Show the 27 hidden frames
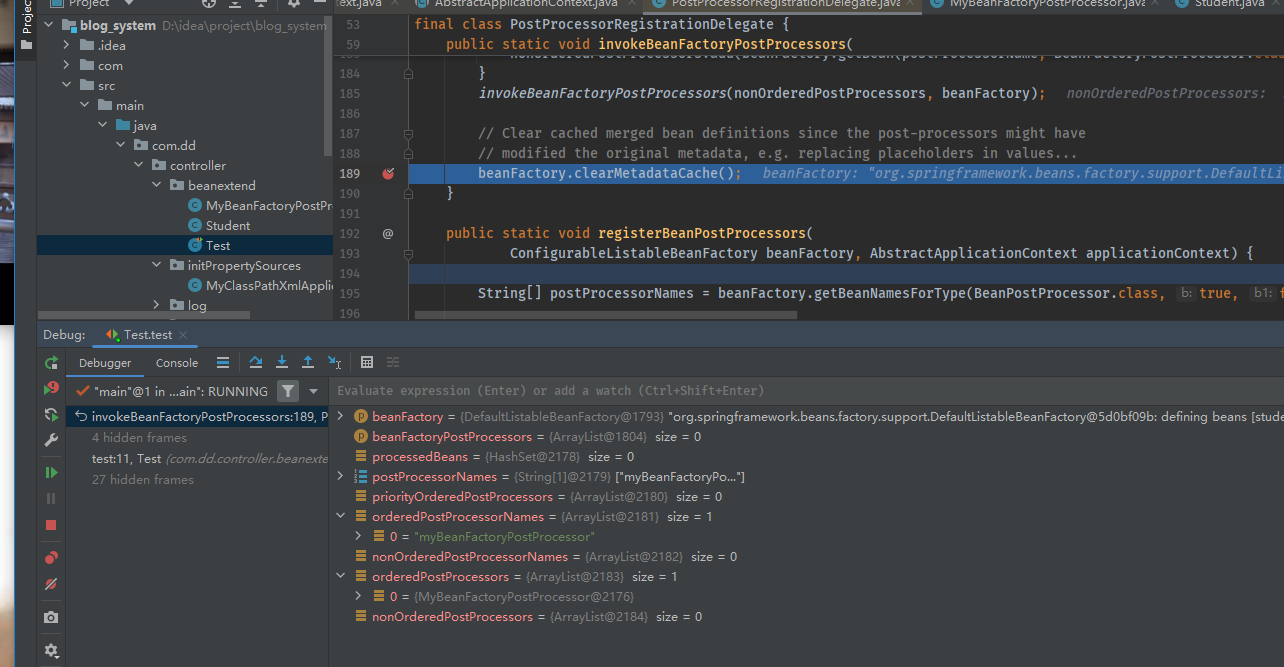The height and width of the screenshot is (667, 1284). click(142, 480)
